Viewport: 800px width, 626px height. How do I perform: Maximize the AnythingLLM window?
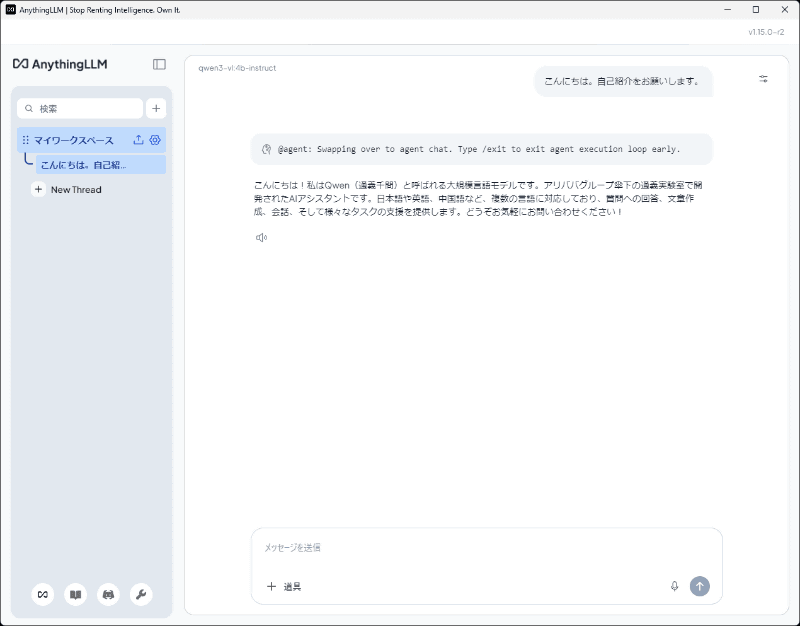click(x=756, y=10)
